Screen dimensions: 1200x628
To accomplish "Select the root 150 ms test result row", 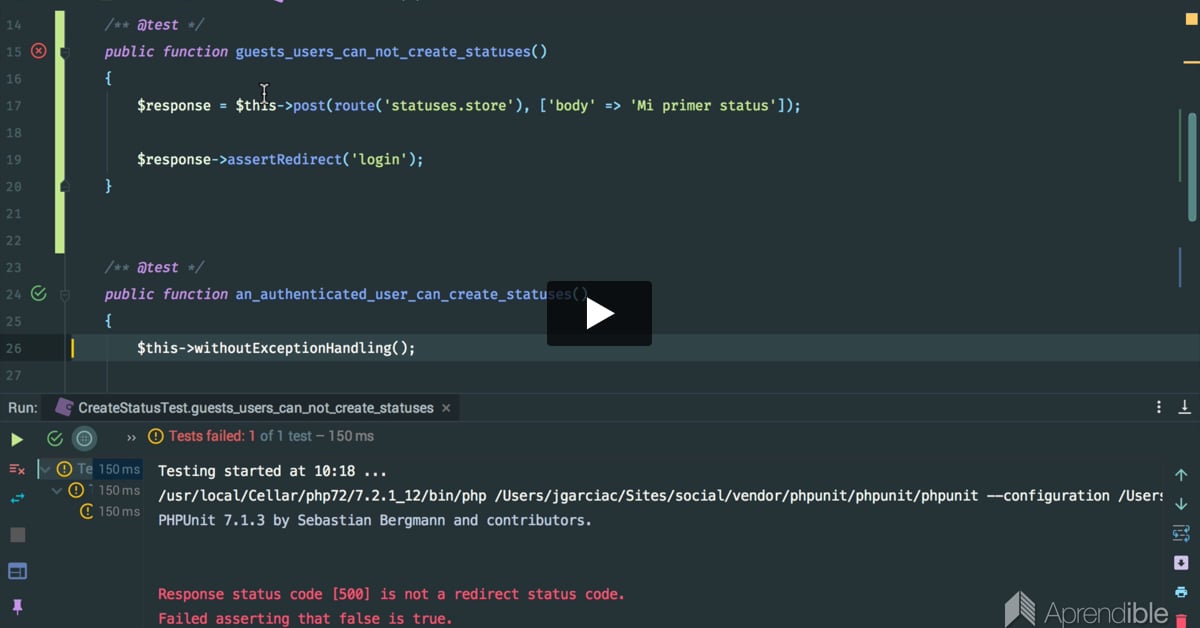I will 91,469.
